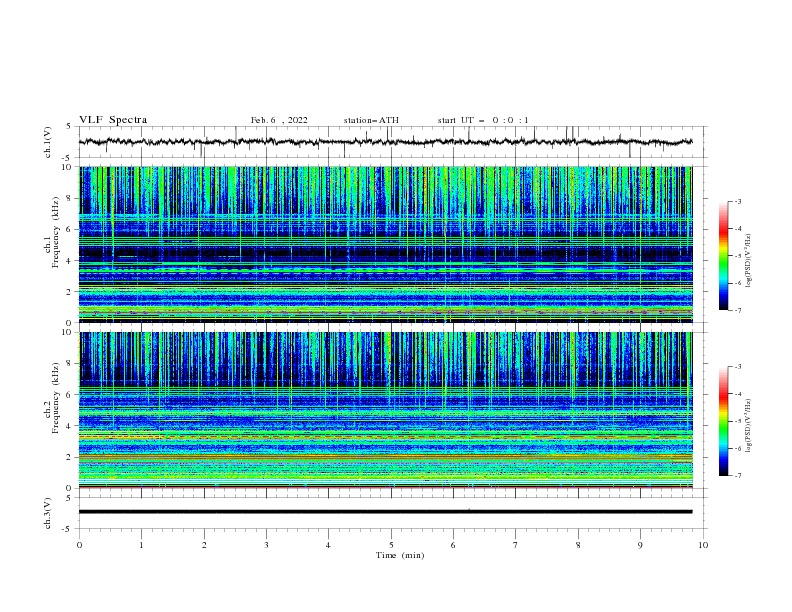This screenshot has height=612, width=792.
Task: Click the log(PSD) label of the ch.2 color bar
Action: (749, 426)
